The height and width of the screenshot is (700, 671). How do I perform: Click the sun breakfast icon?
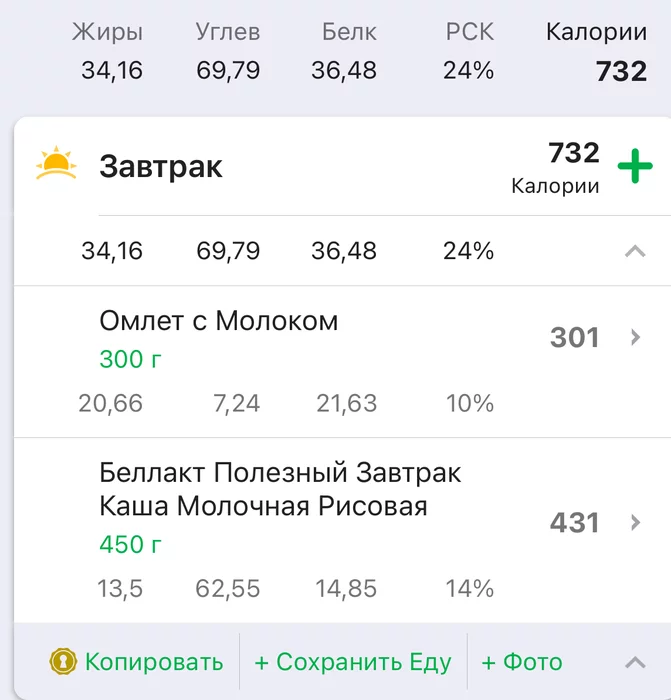click(56, 162)
